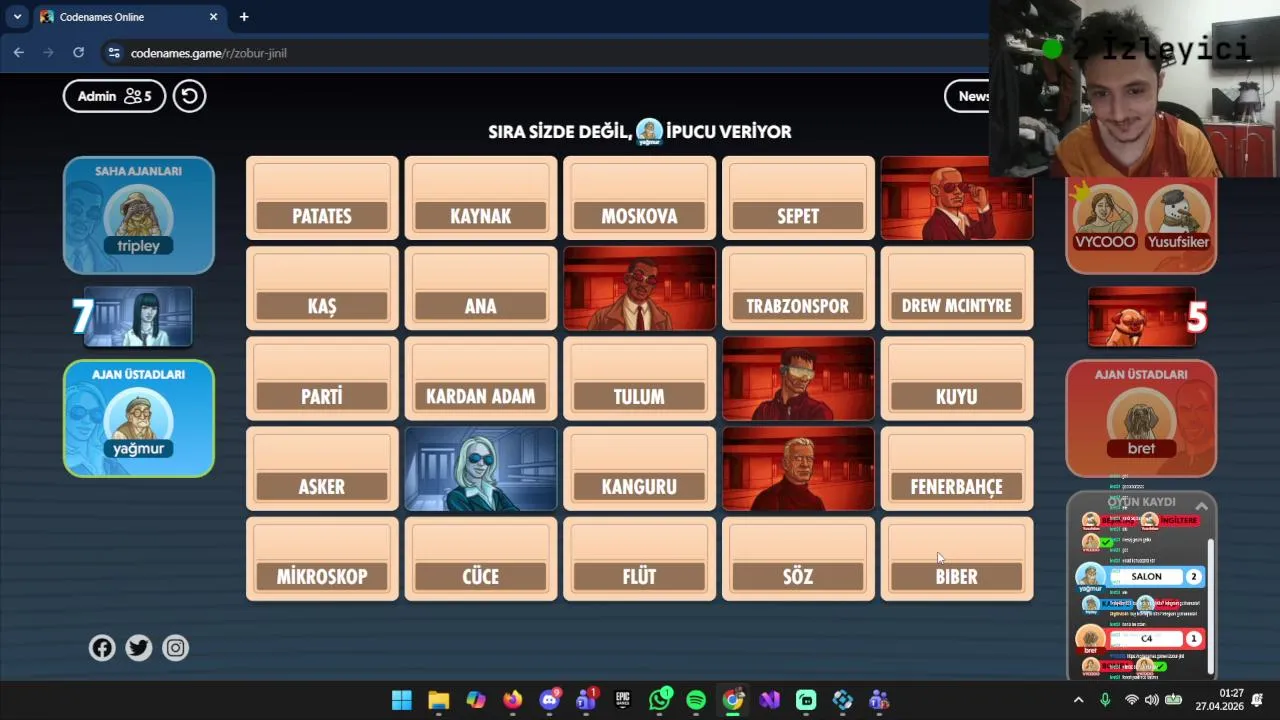Open Codenames Facebook page icon
Viewport: 1280px width, 720px height.
tap(102, 648)
